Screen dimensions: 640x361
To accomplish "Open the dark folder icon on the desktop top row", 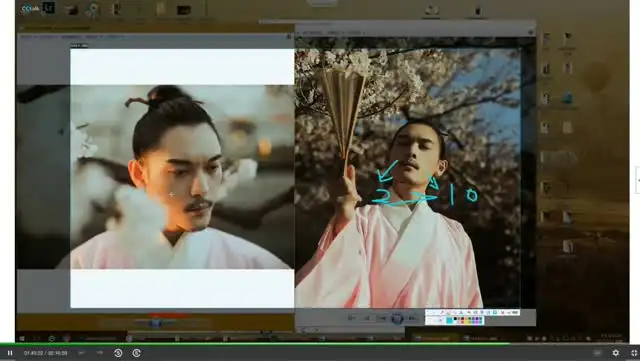I will click(x=184, y=10).
